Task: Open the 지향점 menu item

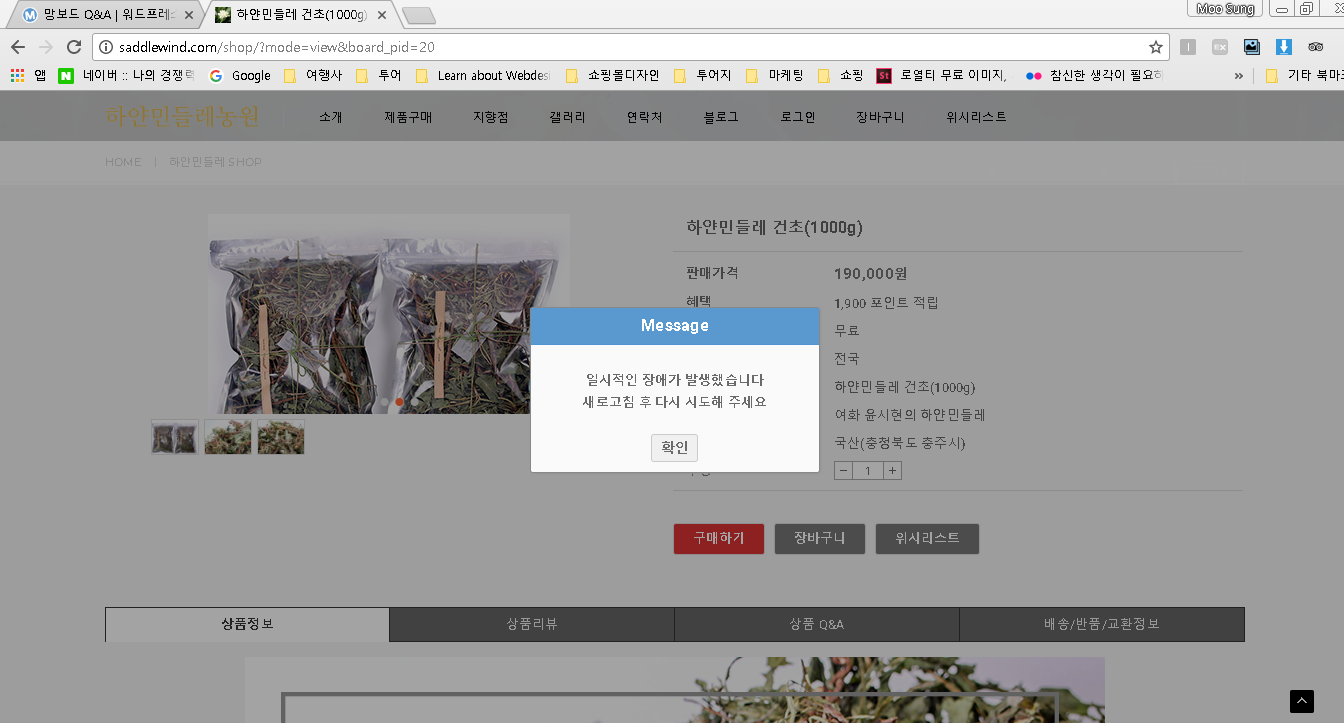Action: pos(491,117)
